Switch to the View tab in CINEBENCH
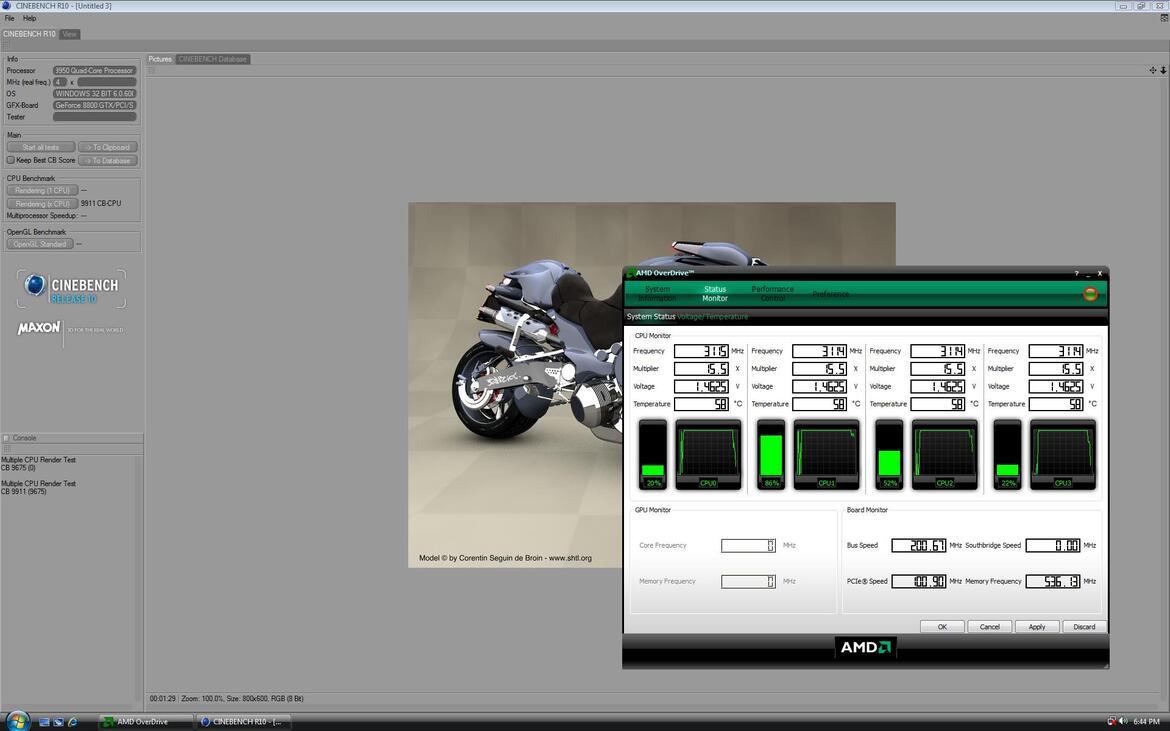Image resolution: width=1170 pixels, height=731 pixels. point(69,34)
